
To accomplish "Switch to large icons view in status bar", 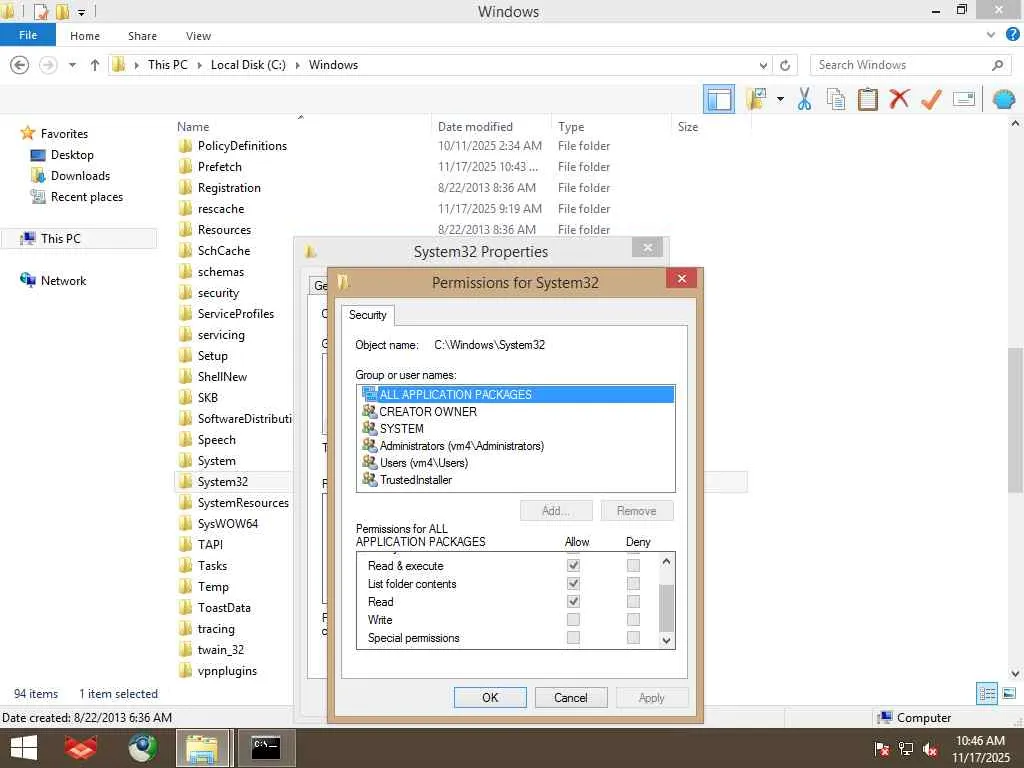I will [x=1008, y=694].
